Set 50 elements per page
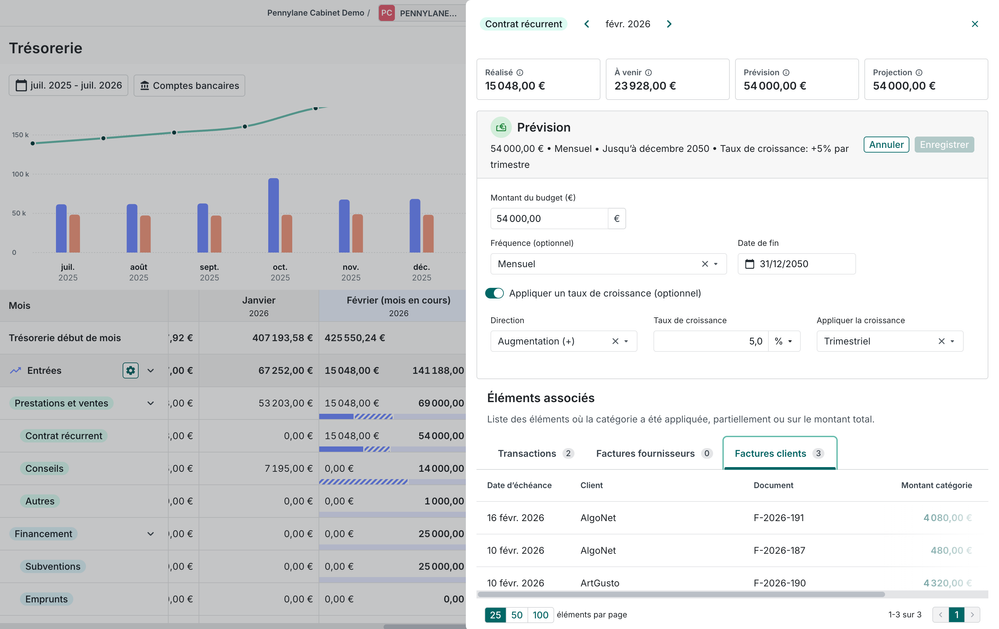The width and height of the screenshot is (999, 629). tap(517, 615)
